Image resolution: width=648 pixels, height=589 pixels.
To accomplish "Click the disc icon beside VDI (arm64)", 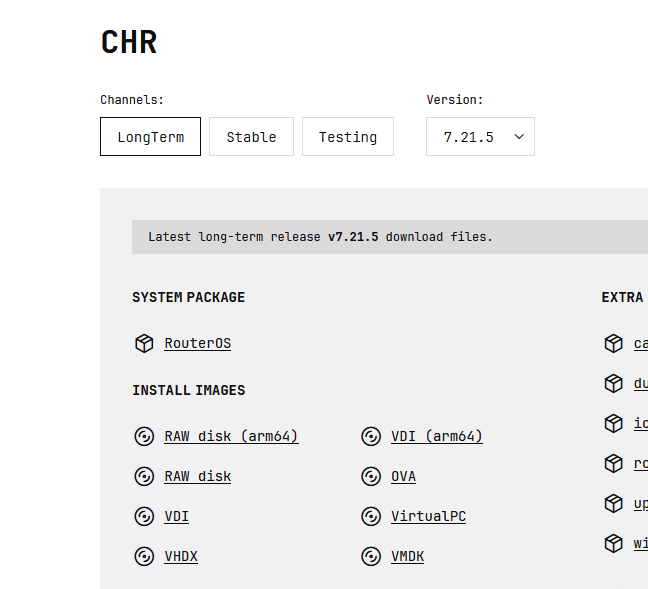I will coord(371,436).
